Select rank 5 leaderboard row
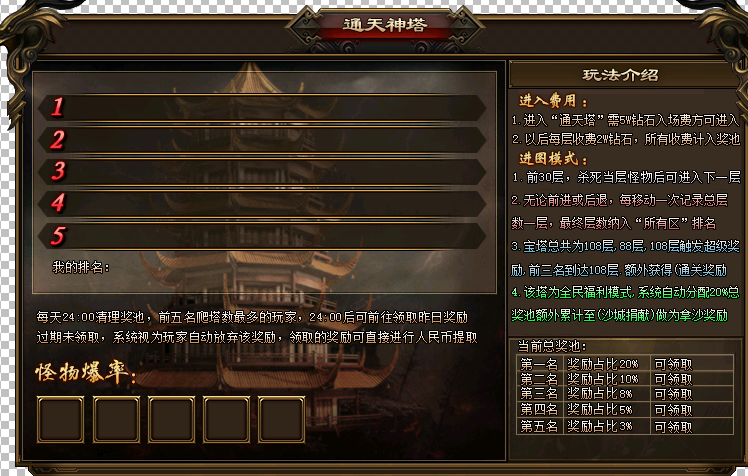 (262, 236)
